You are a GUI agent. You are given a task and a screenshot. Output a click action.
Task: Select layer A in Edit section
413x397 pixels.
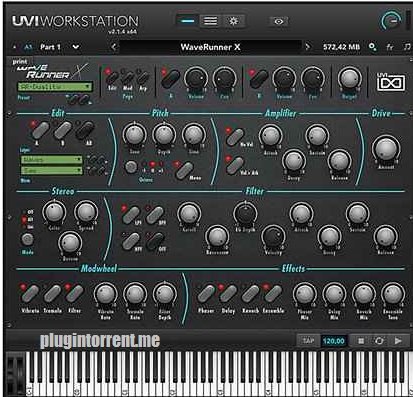point(40,130)
